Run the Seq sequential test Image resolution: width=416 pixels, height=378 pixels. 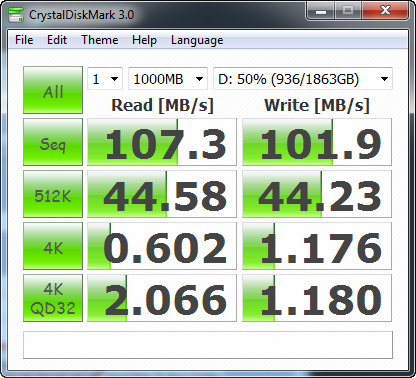coord(53,142)
